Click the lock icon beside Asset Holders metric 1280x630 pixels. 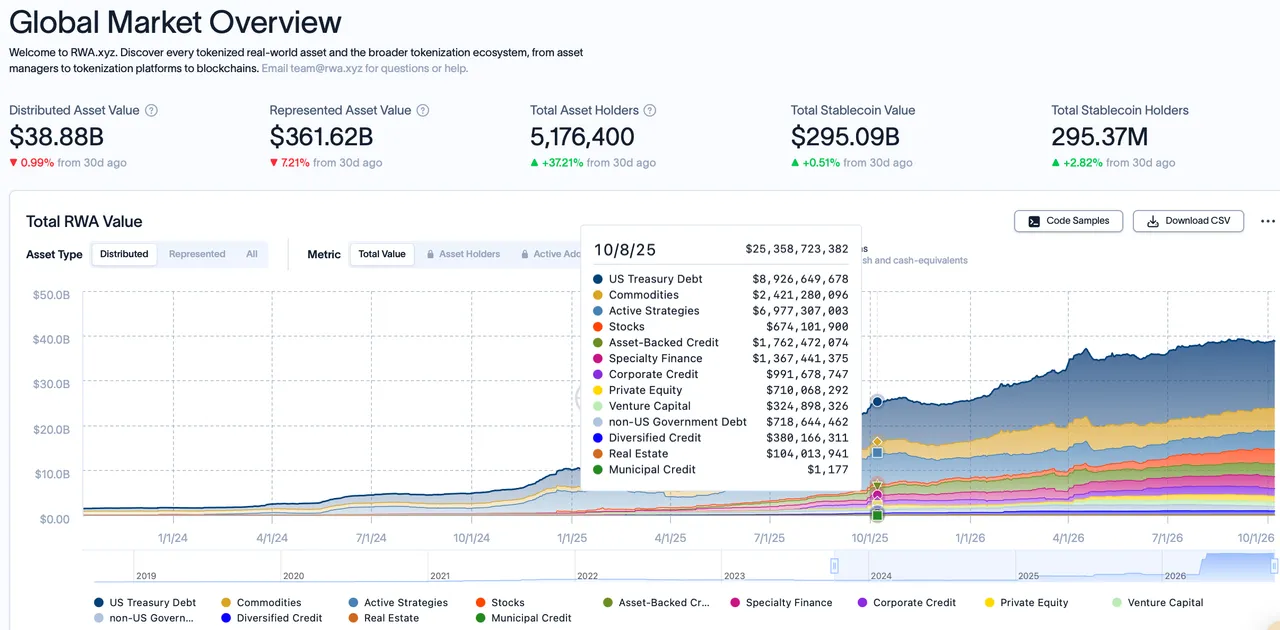pyautogui.click(x=431, y=254)
